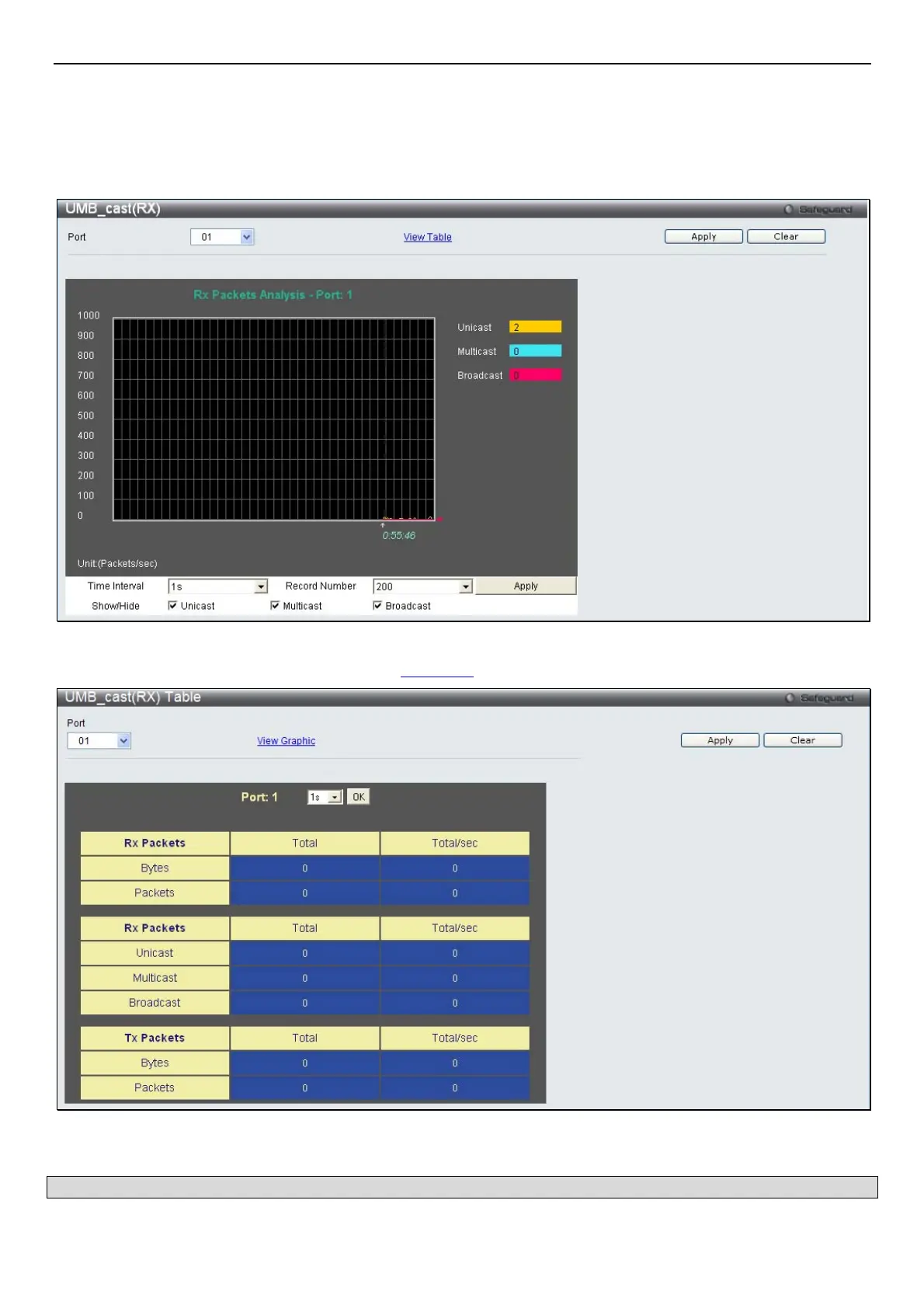Click the yellow Unicast legend swatch

pyautogui.click(x=535, y=327)
